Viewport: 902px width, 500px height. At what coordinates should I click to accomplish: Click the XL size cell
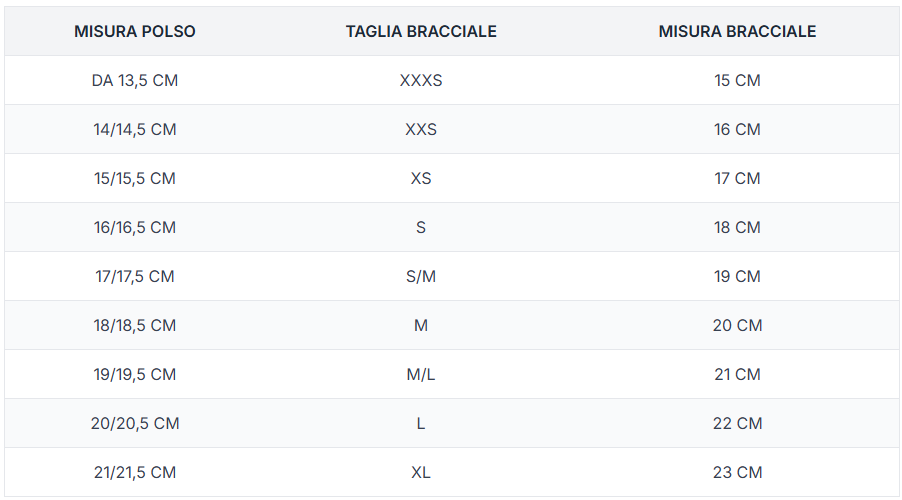(x=421, y=472)
